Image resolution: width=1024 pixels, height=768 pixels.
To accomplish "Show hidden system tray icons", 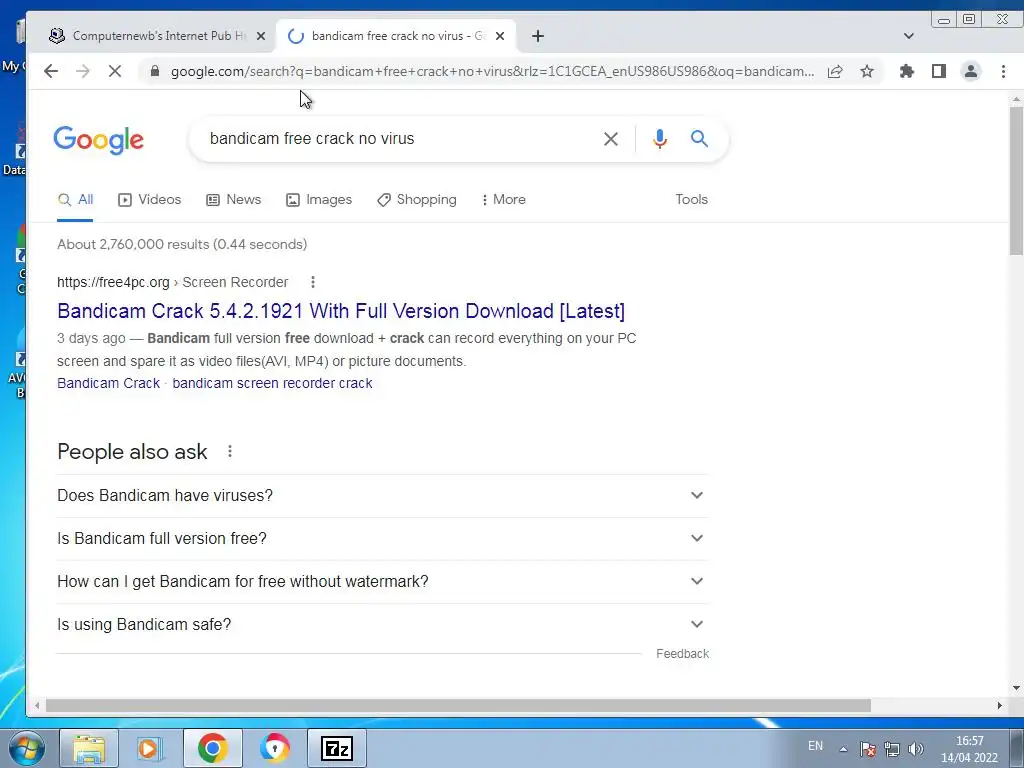I will click(843, 749).
